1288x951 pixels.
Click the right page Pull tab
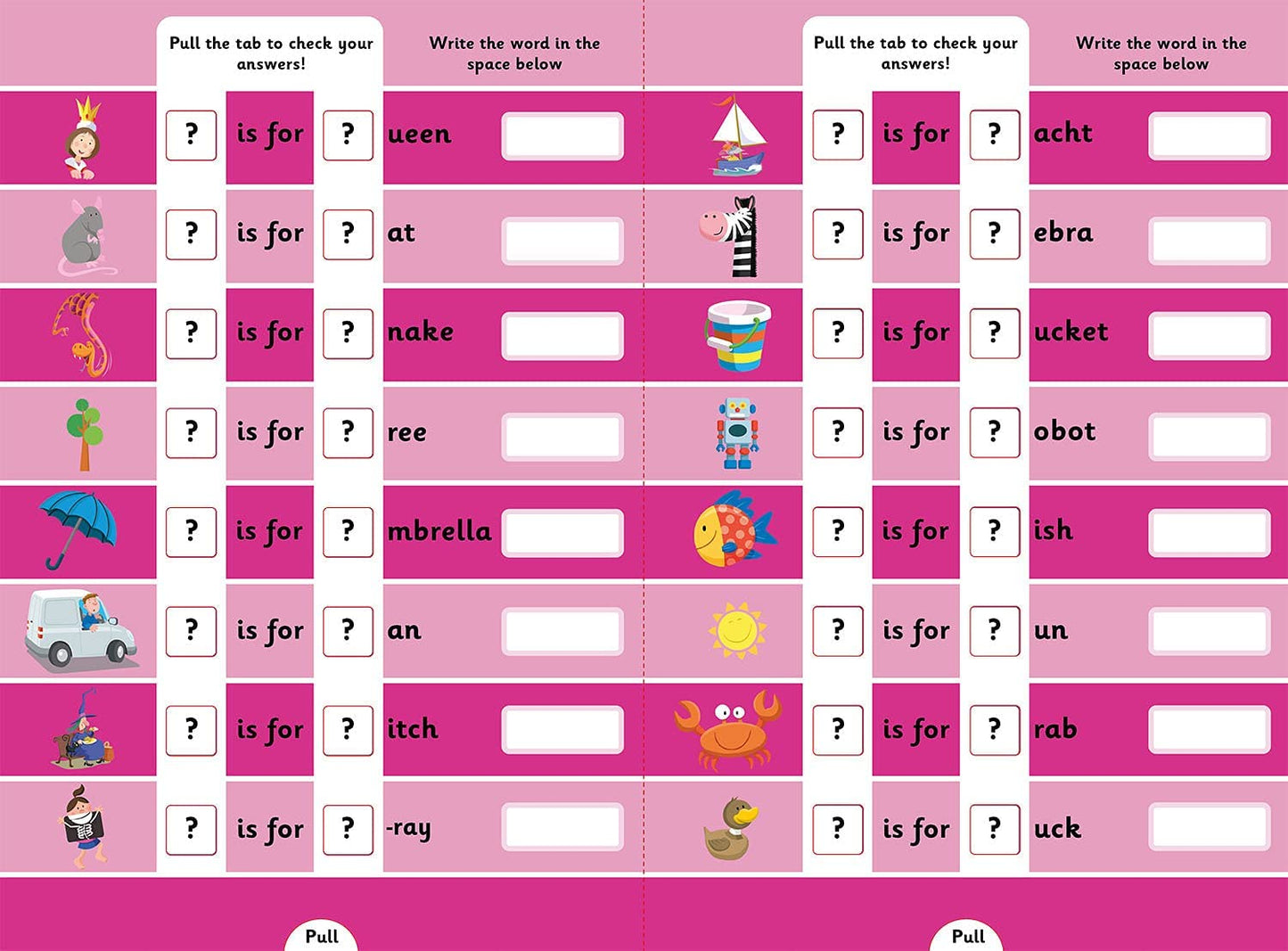[x=968, y=936]
